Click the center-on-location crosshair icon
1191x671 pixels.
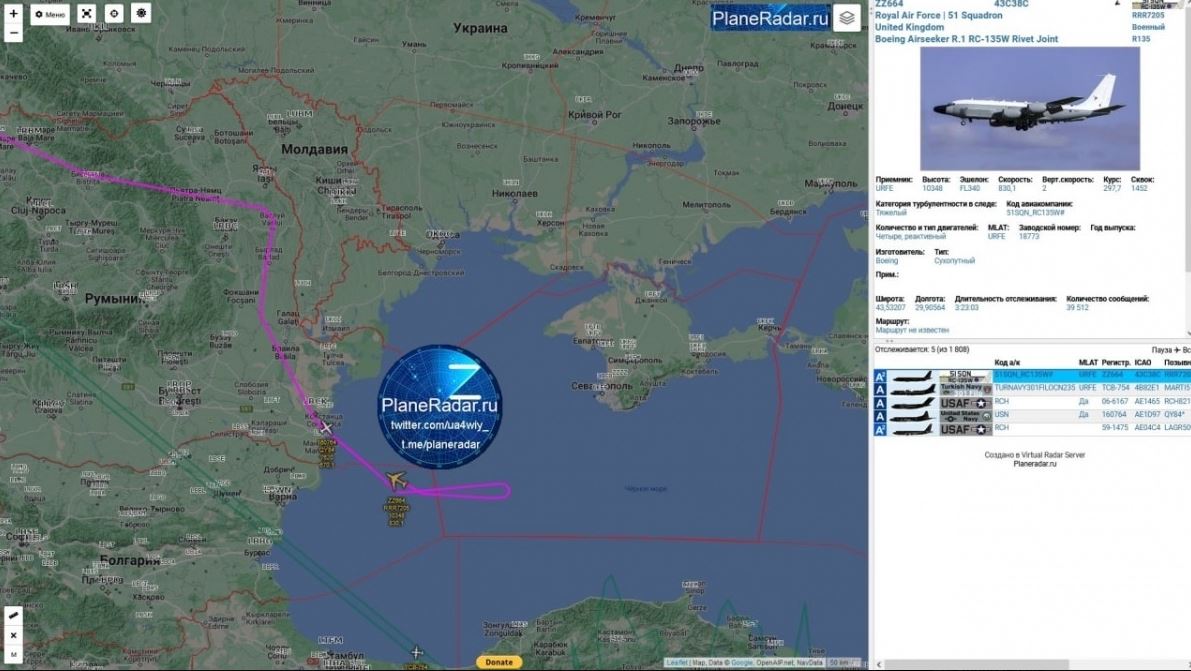click(114, 14)
